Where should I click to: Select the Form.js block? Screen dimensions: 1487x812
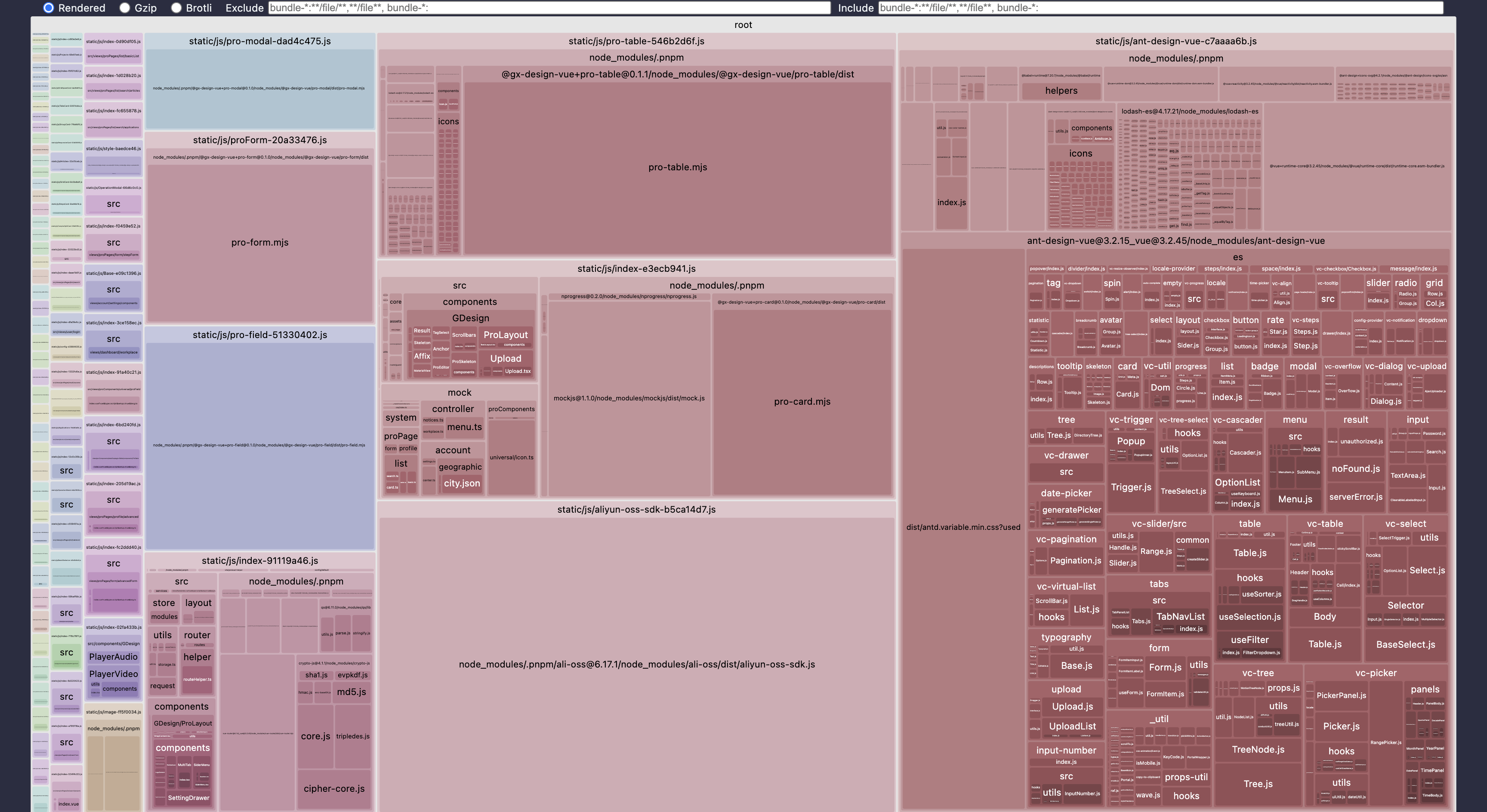(x=1165, y=667)
